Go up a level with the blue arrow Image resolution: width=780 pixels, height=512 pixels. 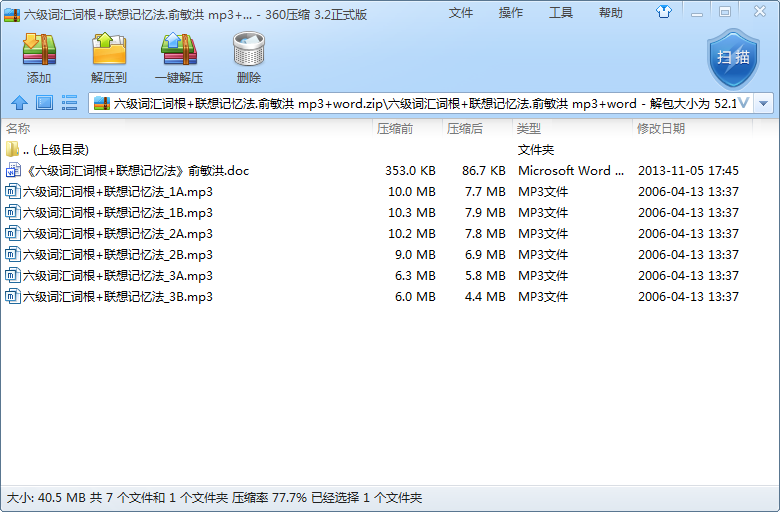(x=18, y=103)
